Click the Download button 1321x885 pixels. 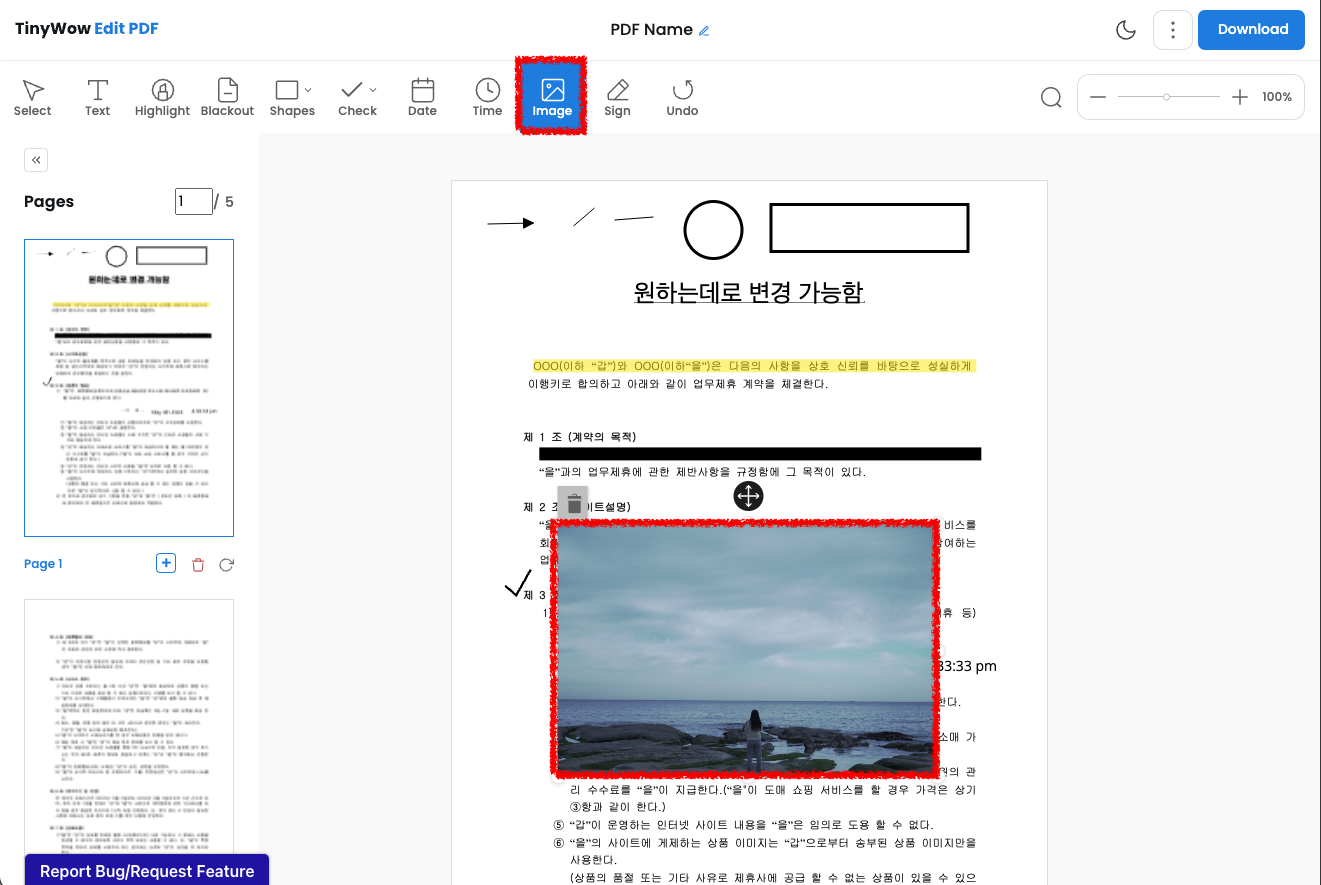[1251, 30]
